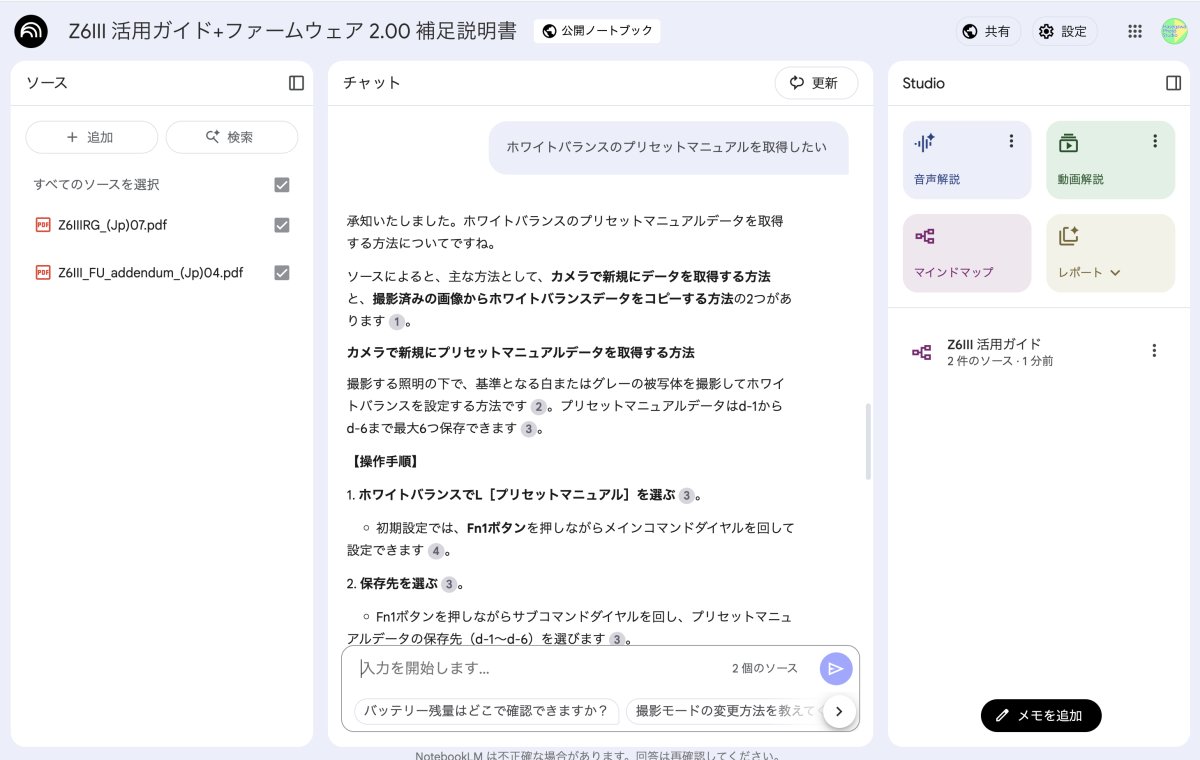Open citation 3 after プリセットマニュアル］を選ぶ
Screen dimensions: 1200x760
[x=687, y=496]
